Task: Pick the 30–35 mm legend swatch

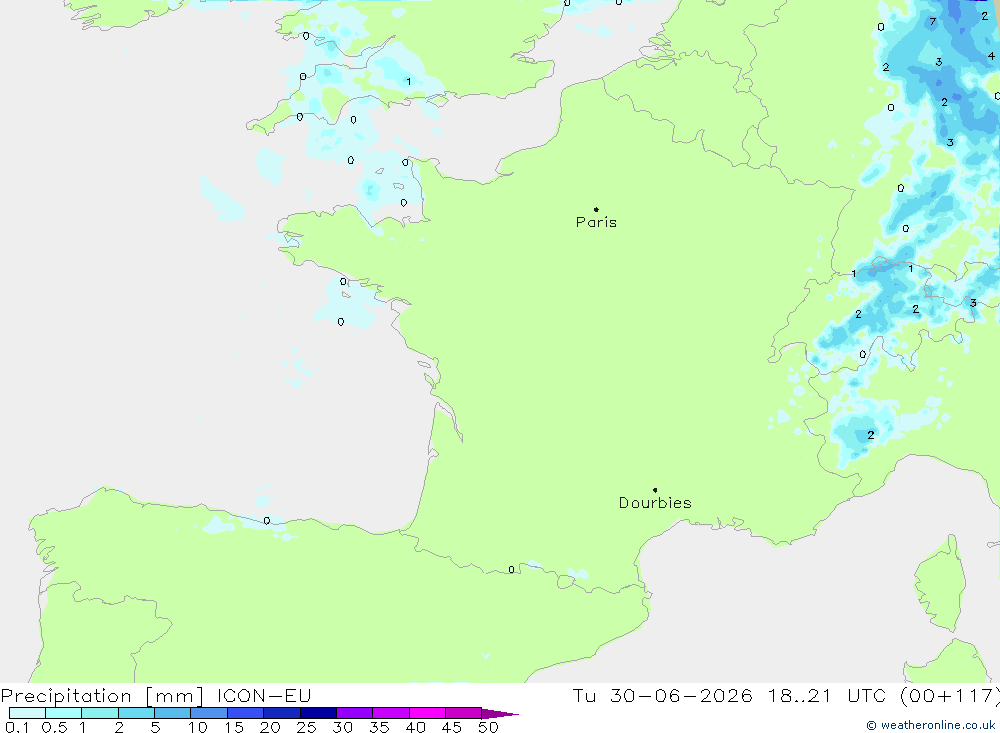Action: coord(355,713)
